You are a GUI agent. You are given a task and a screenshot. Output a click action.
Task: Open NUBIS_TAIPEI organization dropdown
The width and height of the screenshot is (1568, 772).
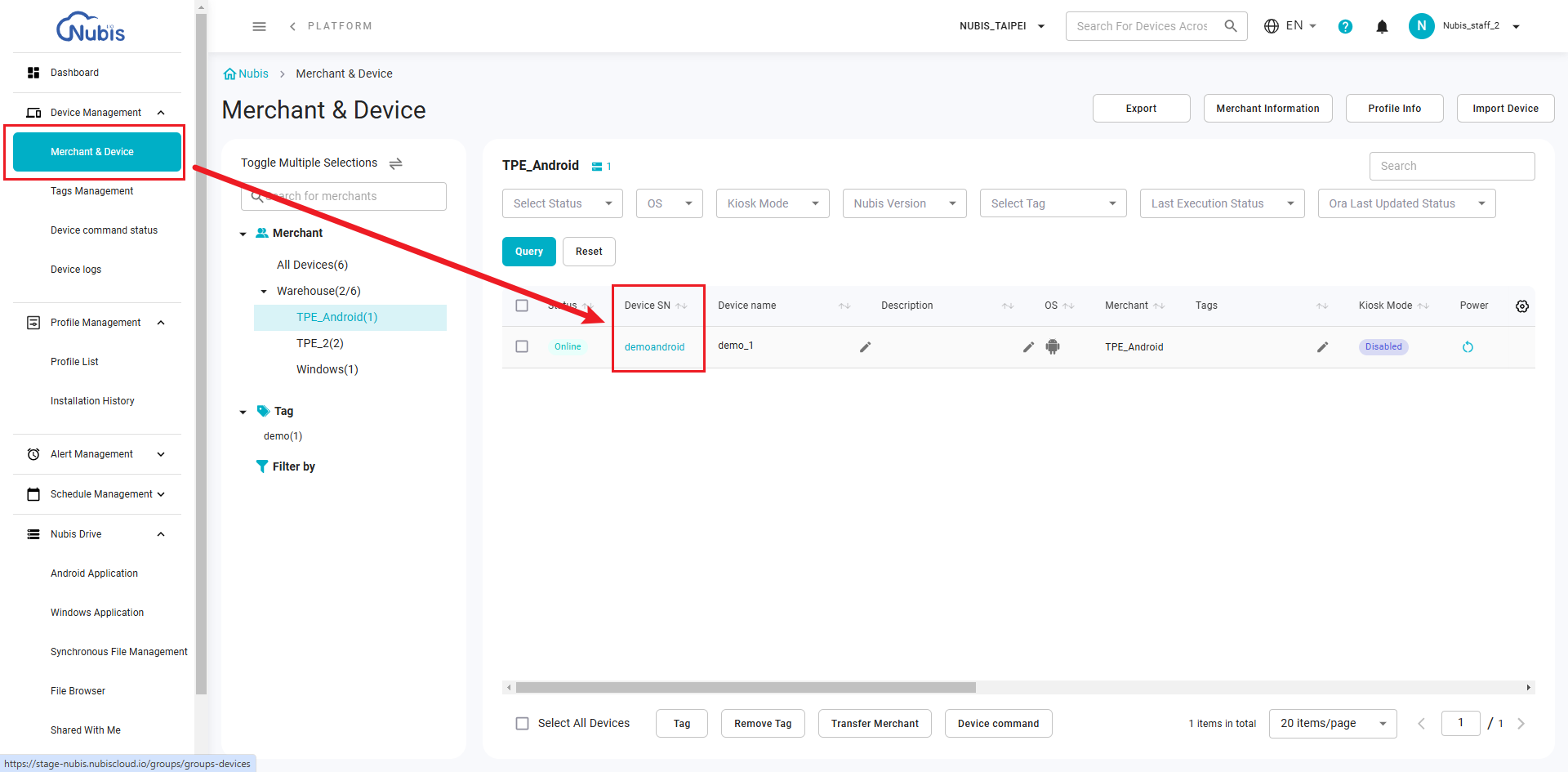(x=1002, y=26)
